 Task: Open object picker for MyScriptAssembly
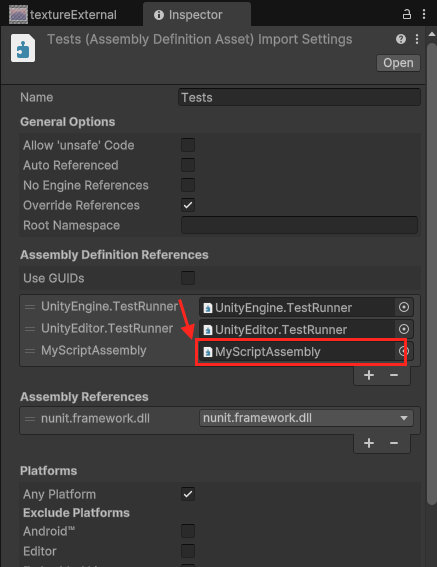(404, 351)
